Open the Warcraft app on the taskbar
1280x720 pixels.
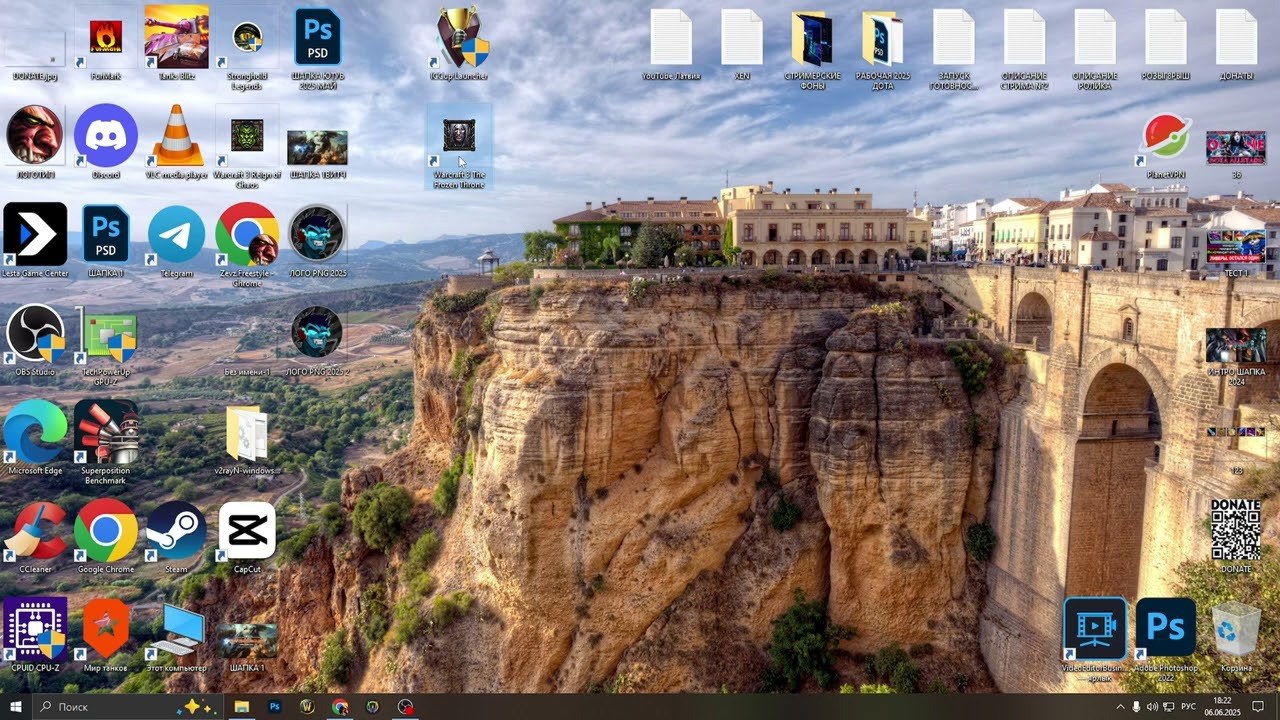tap(307, 707)
